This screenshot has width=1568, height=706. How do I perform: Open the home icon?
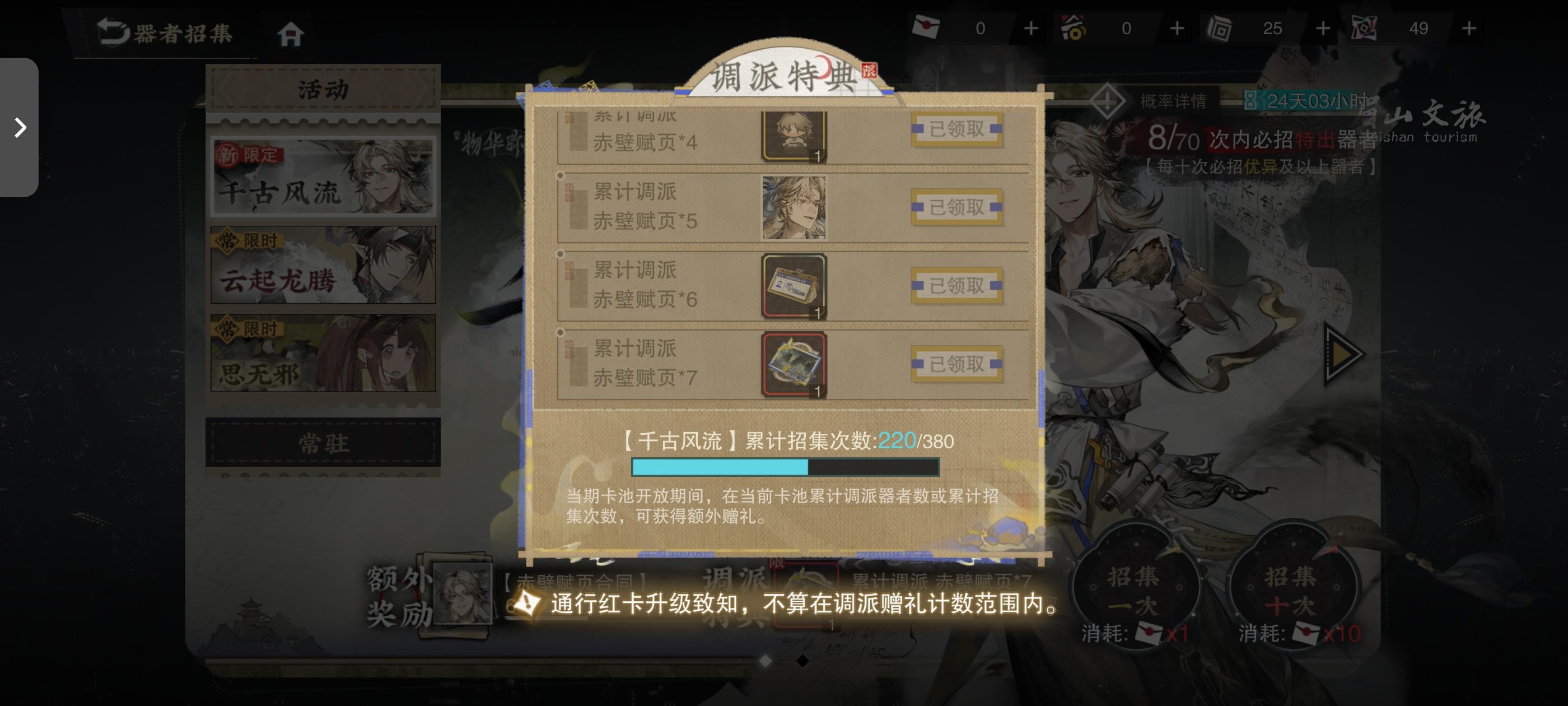290,34
